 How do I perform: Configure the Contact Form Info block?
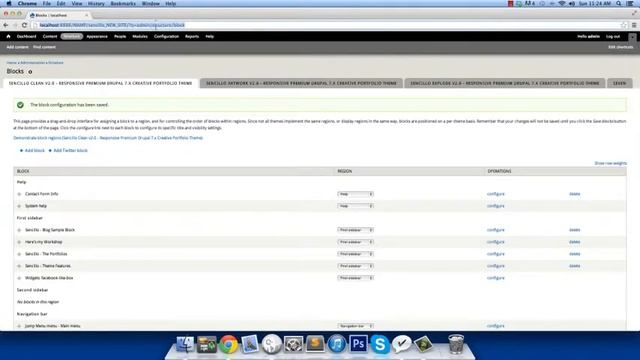point(496,194)
